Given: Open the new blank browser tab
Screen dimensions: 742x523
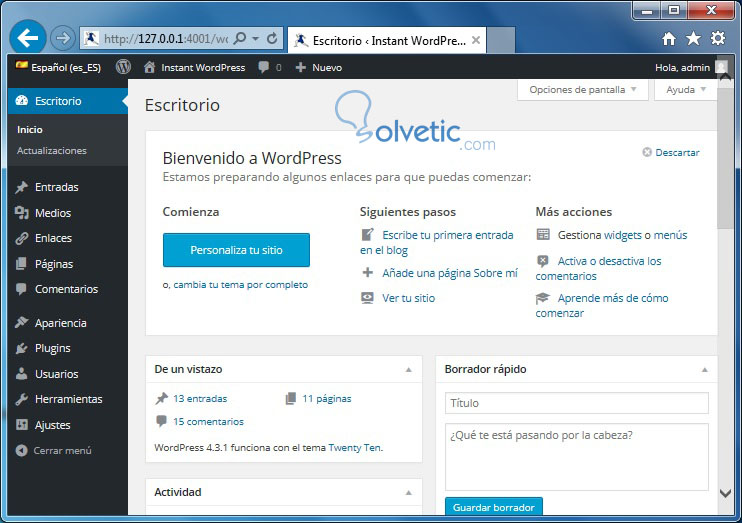Looking at the screenshot, I should [x=501, y=41].
